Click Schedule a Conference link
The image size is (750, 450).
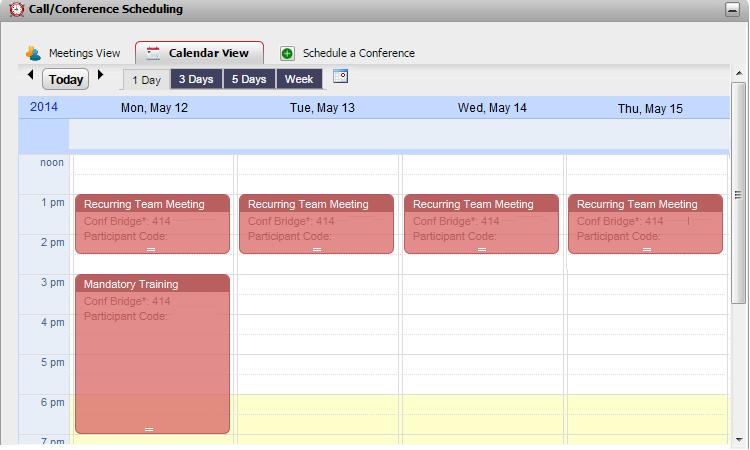tap(359, 53)
